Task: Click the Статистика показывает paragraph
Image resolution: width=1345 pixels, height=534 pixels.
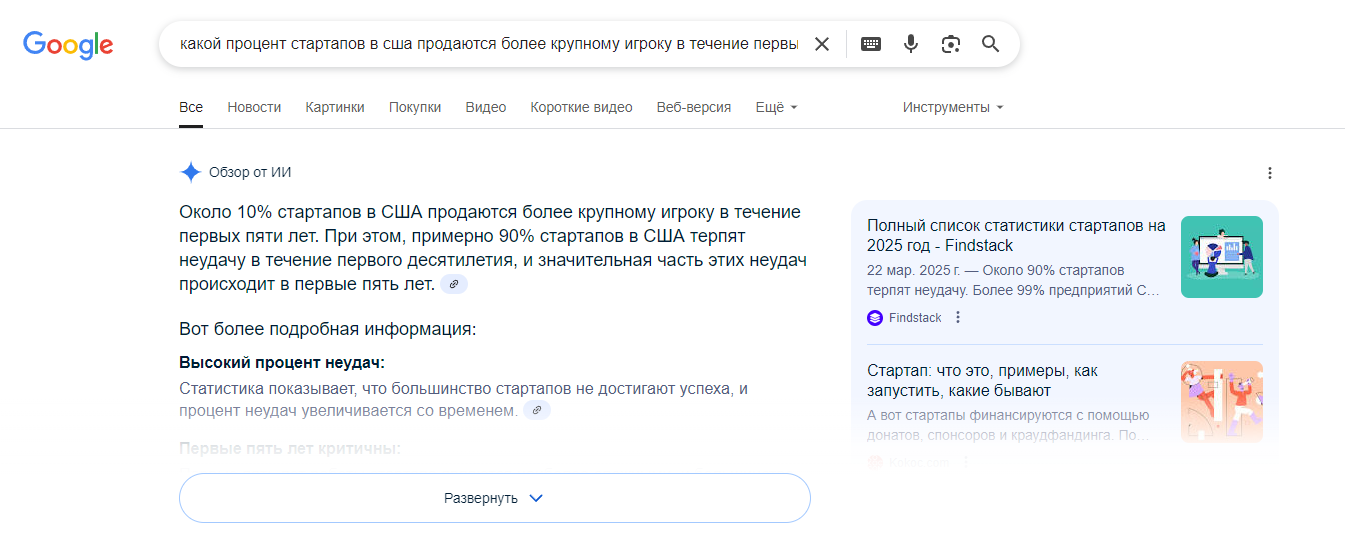Action: tap(464, 399)
